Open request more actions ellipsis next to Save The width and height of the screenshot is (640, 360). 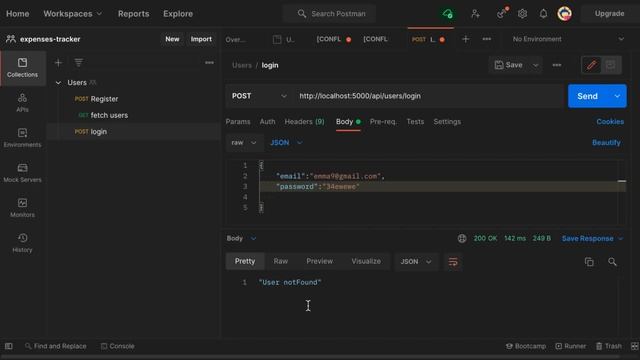click(x=557, y=65)
